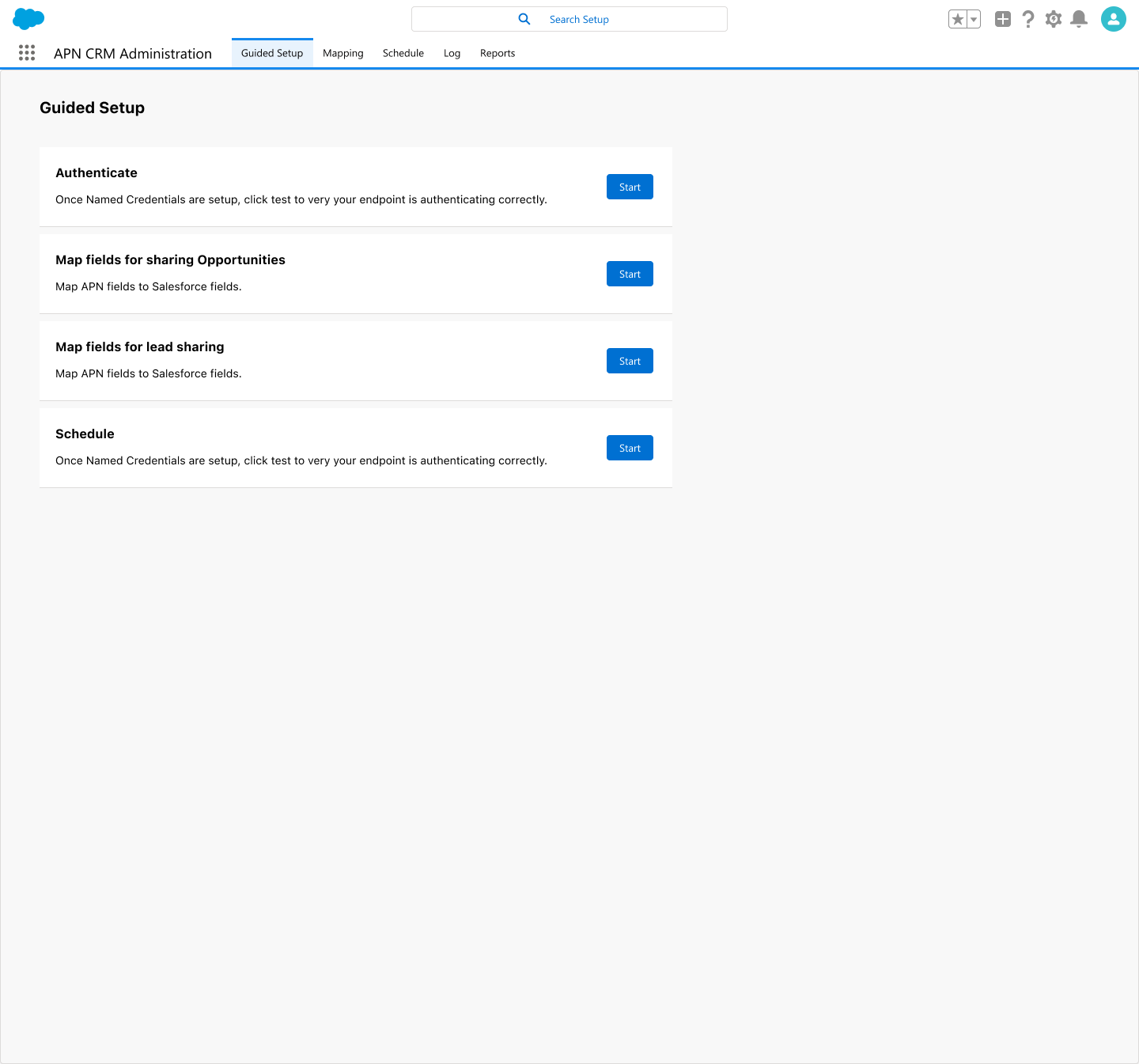Viewport: 1139px width, 1064px height.
Task: Click the Authenticate card title
Action: [x=96, y=172]
